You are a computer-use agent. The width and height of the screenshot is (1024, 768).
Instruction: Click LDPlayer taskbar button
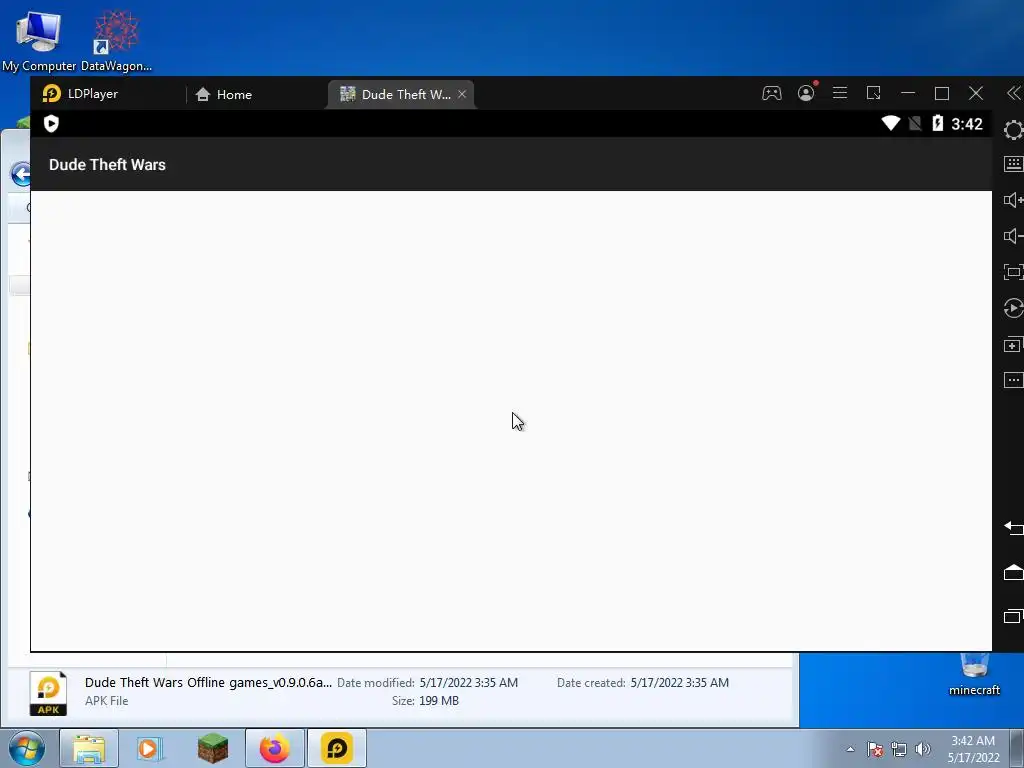pos(337,748)
